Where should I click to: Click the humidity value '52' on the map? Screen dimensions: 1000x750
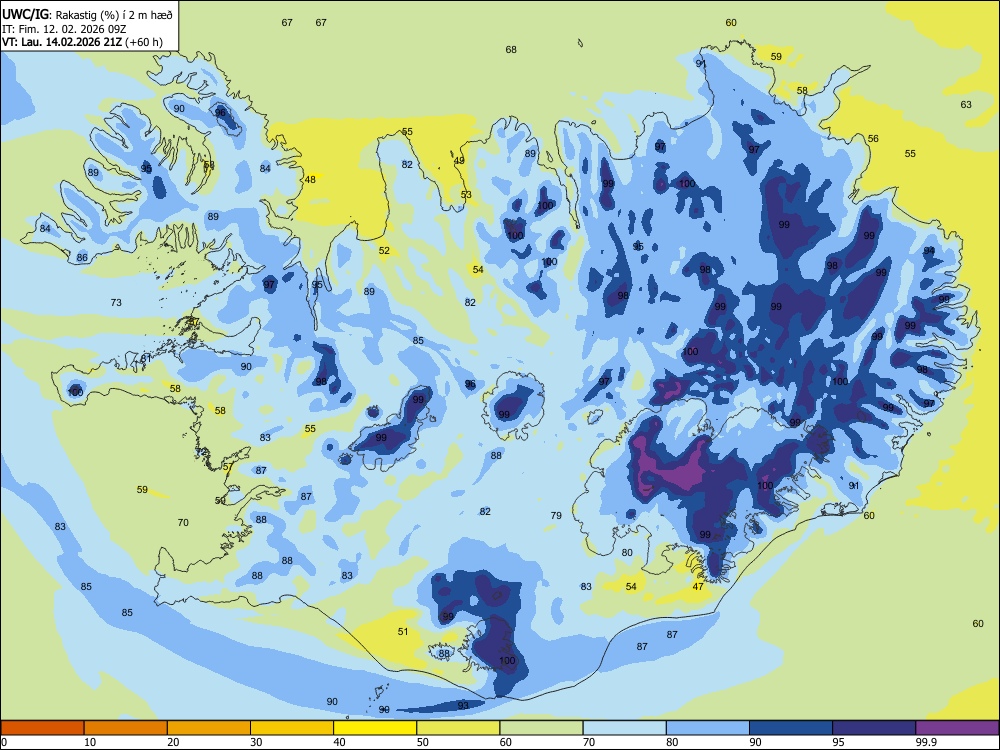coord(384,251)
